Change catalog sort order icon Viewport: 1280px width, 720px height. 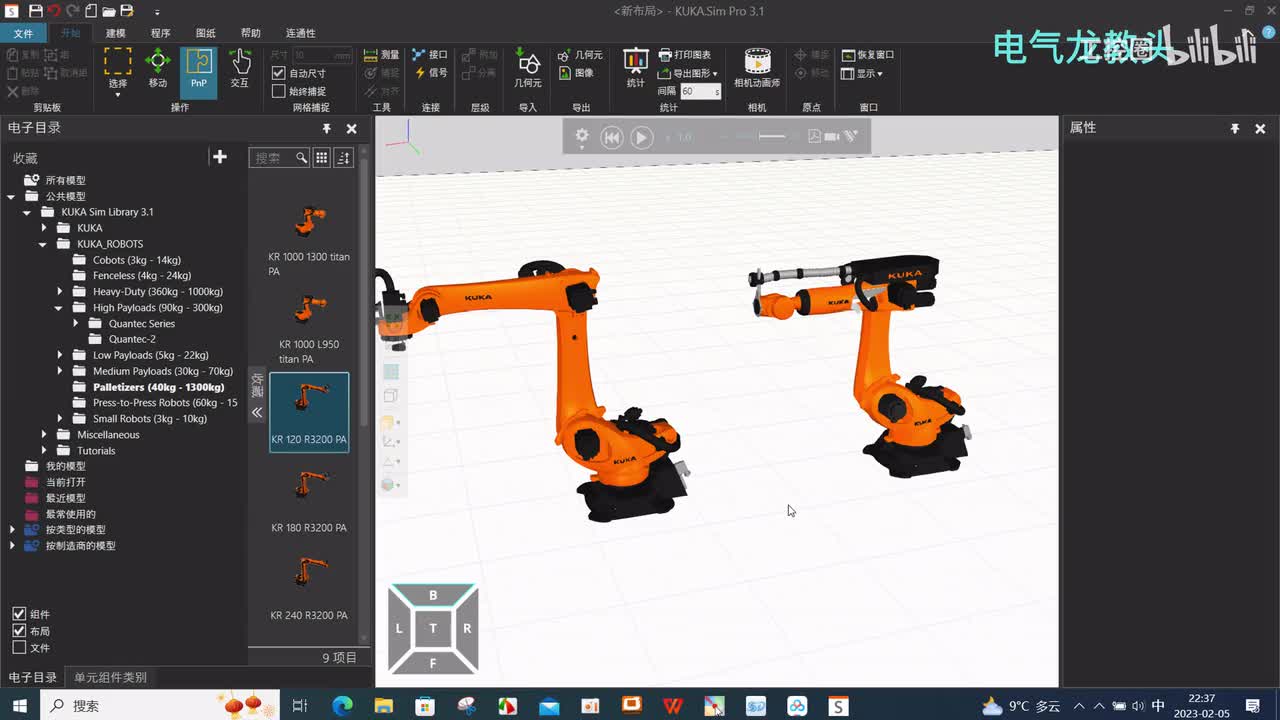(x=343, y=157)
